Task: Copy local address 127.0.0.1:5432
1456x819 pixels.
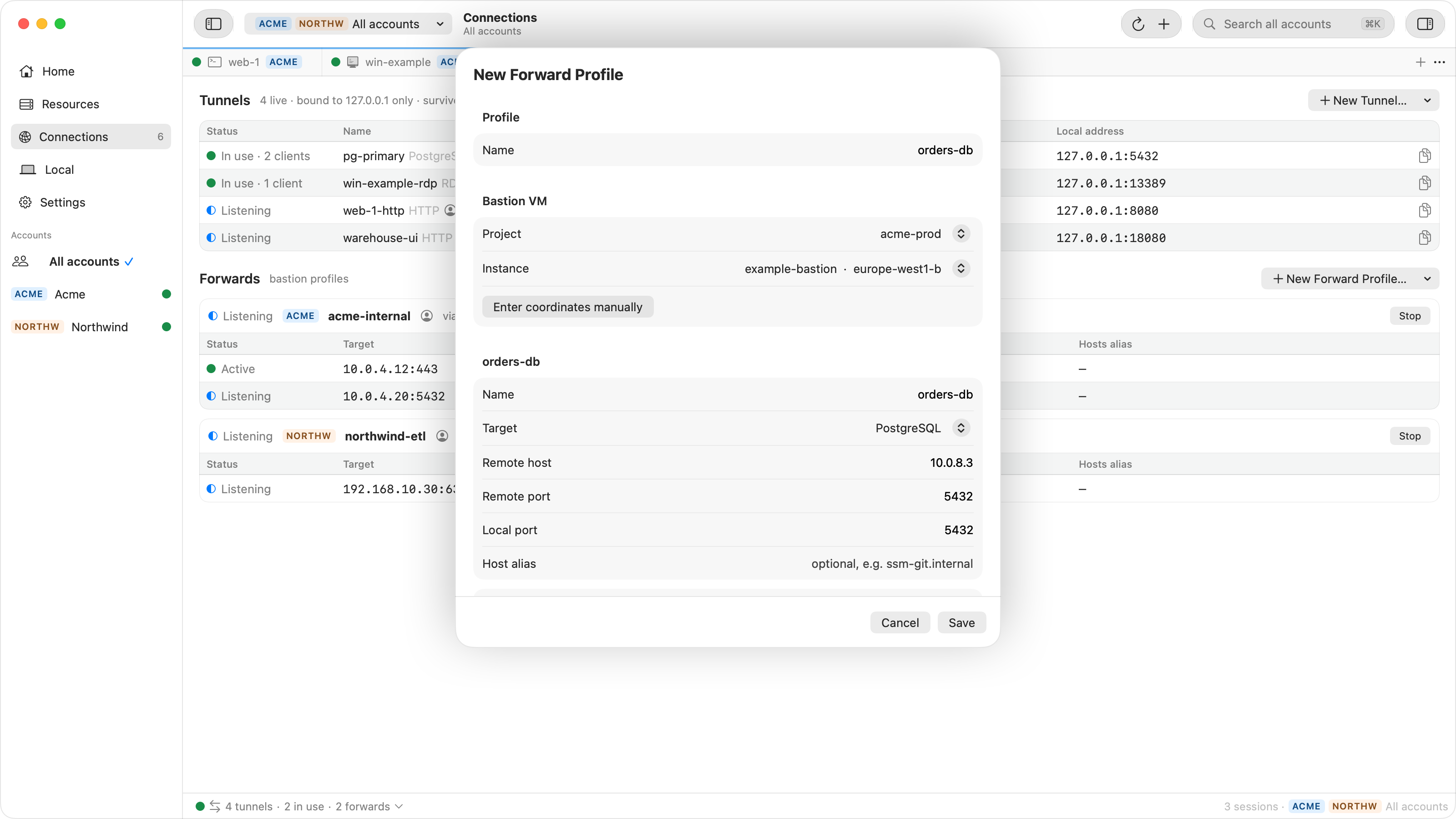Action: [x=1424, y=156]
